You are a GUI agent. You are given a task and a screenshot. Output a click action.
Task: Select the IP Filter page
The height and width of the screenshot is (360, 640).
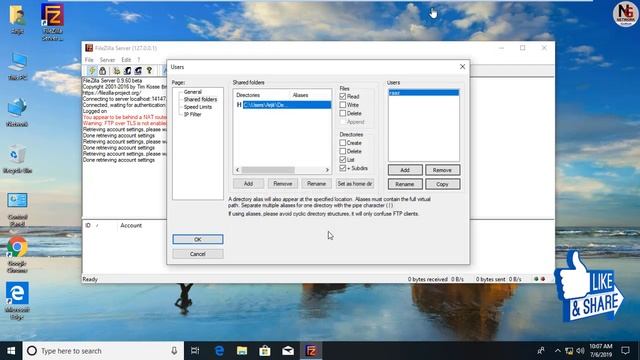coord(192,114)
